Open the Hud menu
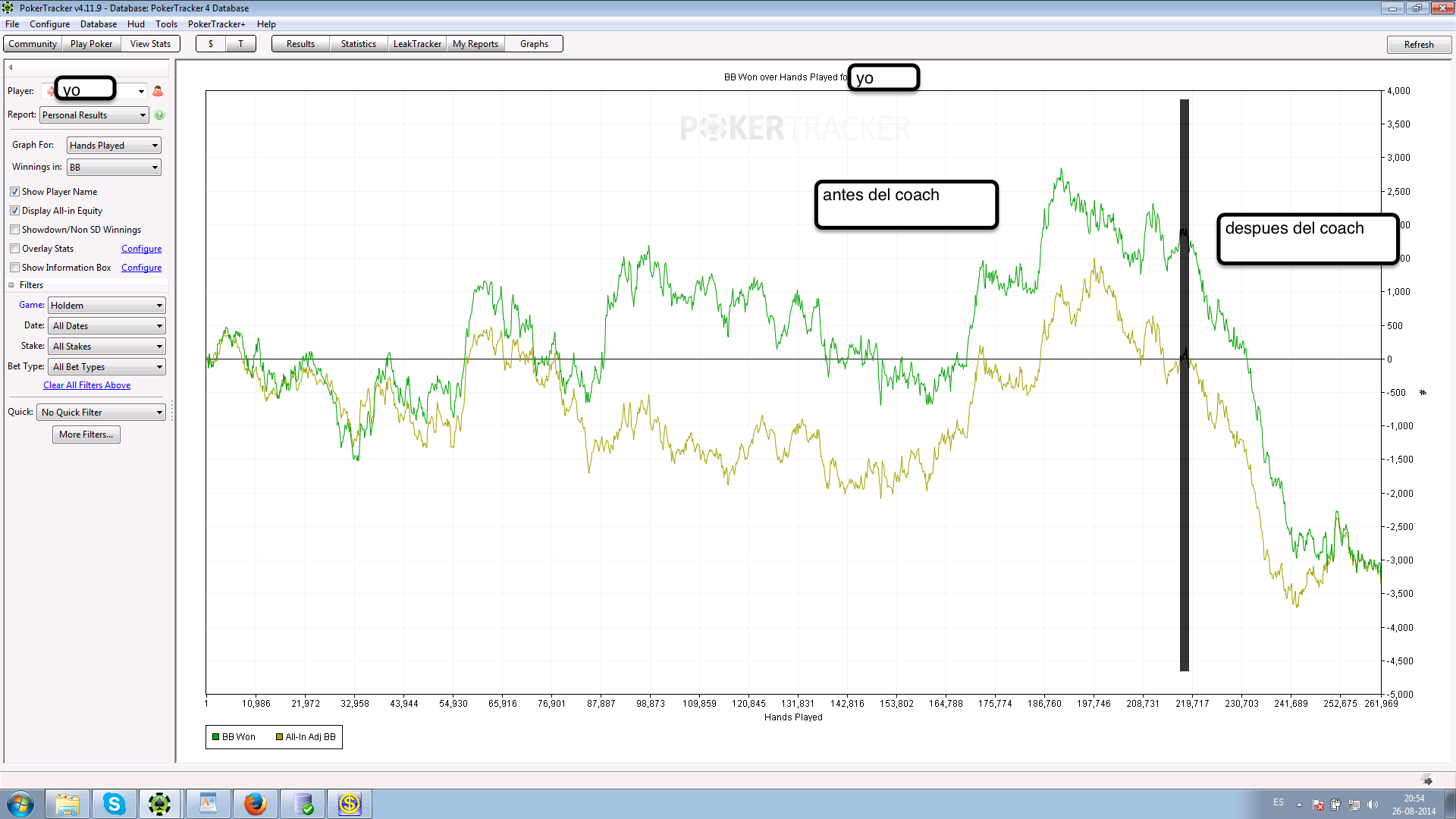Image resolution: width=1456 pixels, height=819 pixels. click(136, 24)
